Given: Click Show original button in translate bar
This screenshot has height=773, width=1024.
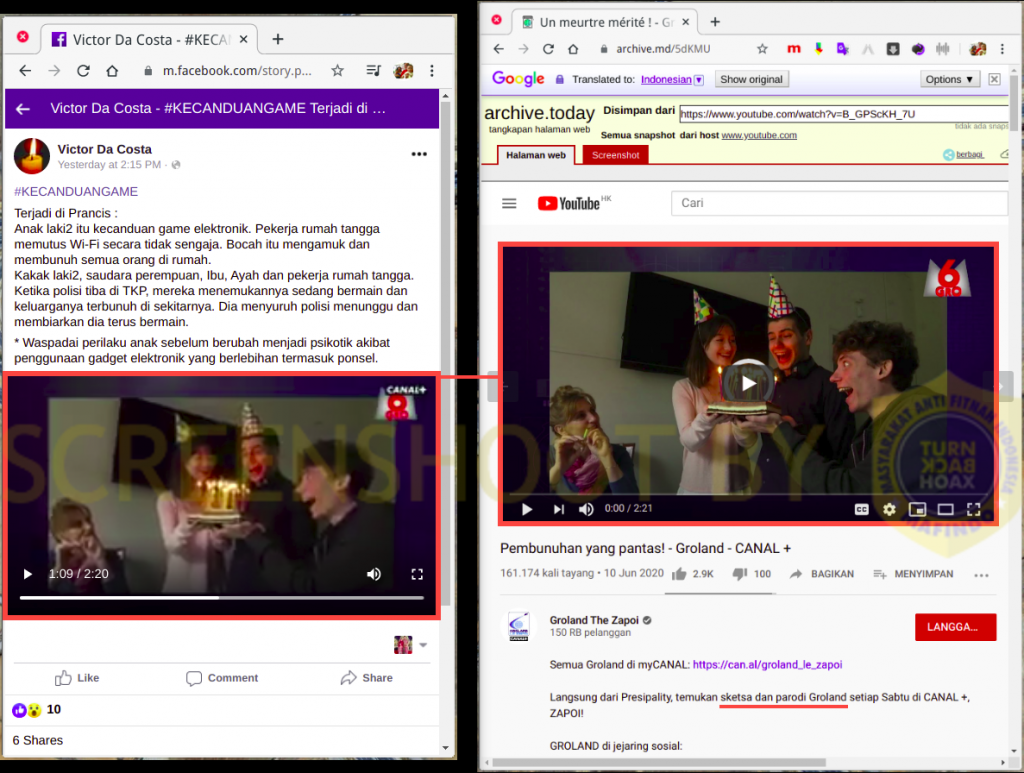Looking at the screenshot, I should click(x=751, y=80).
